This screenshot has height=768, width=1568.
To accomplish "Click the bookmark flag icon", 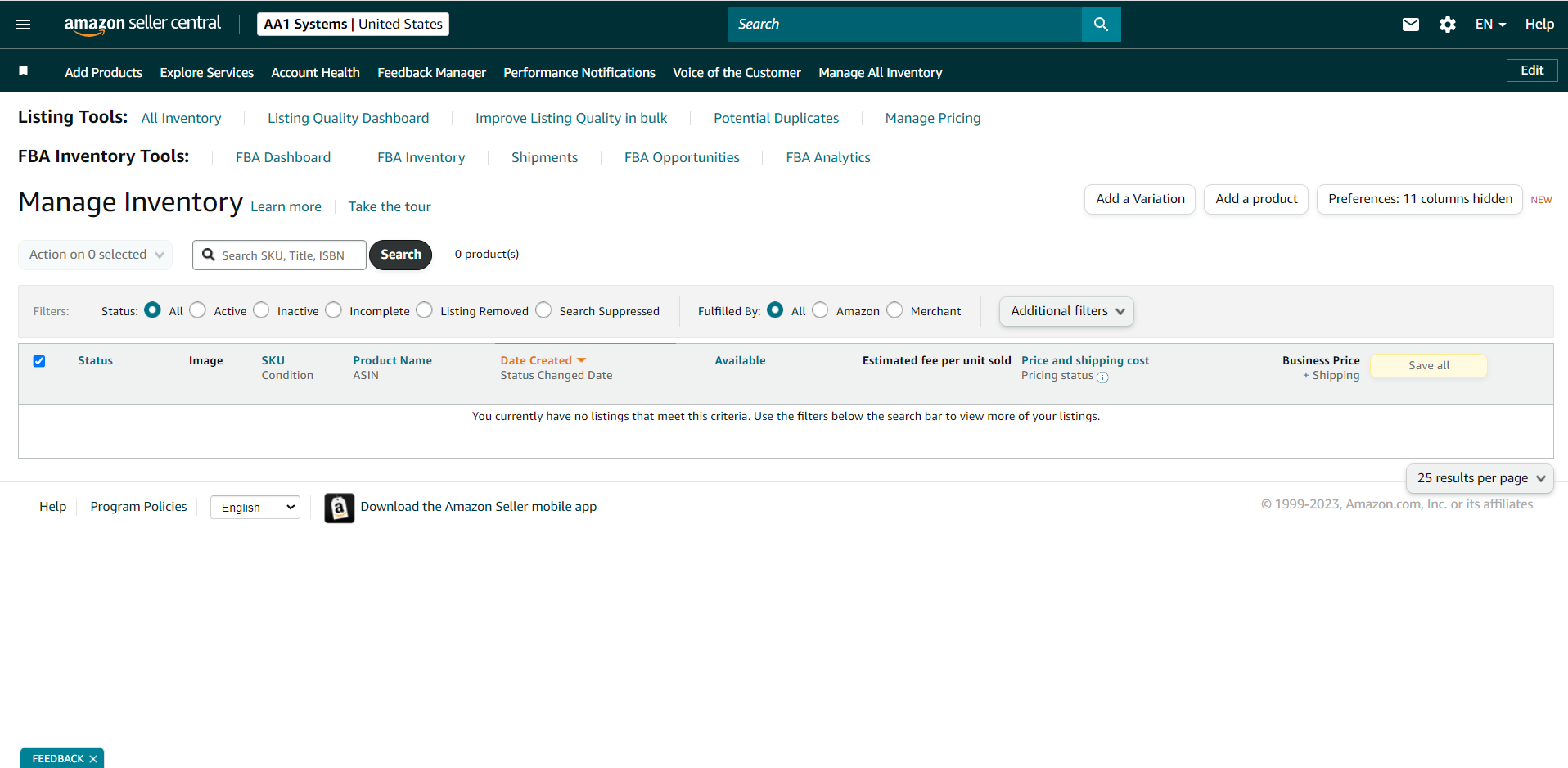I will pos(24,71).
